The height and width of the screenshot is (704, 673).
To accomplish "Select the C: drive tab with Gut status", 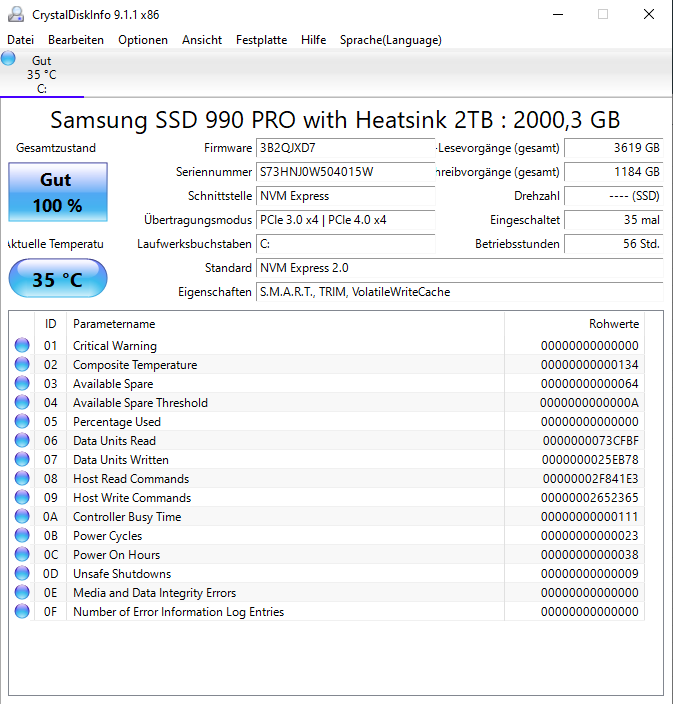I will [x=42, y=74].
